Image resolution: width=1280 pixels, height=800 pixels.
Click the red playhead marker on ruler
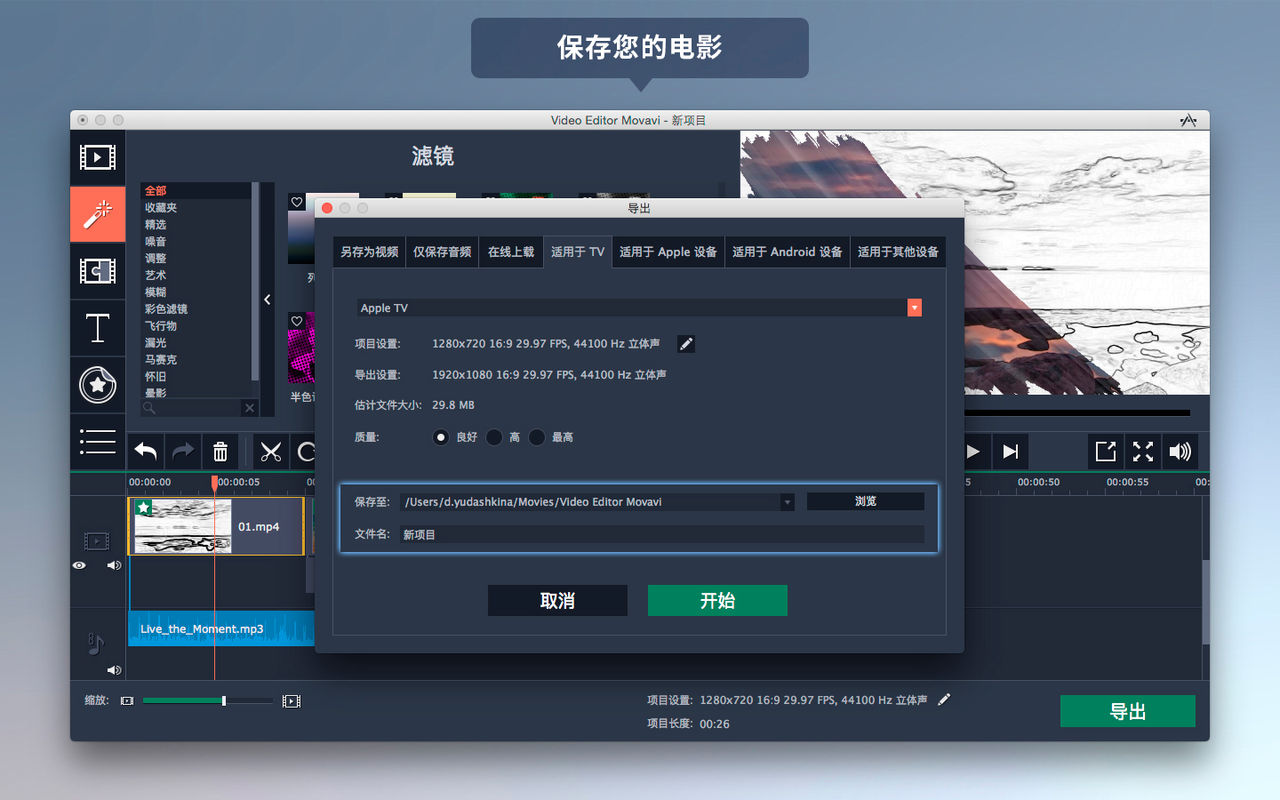214,482
